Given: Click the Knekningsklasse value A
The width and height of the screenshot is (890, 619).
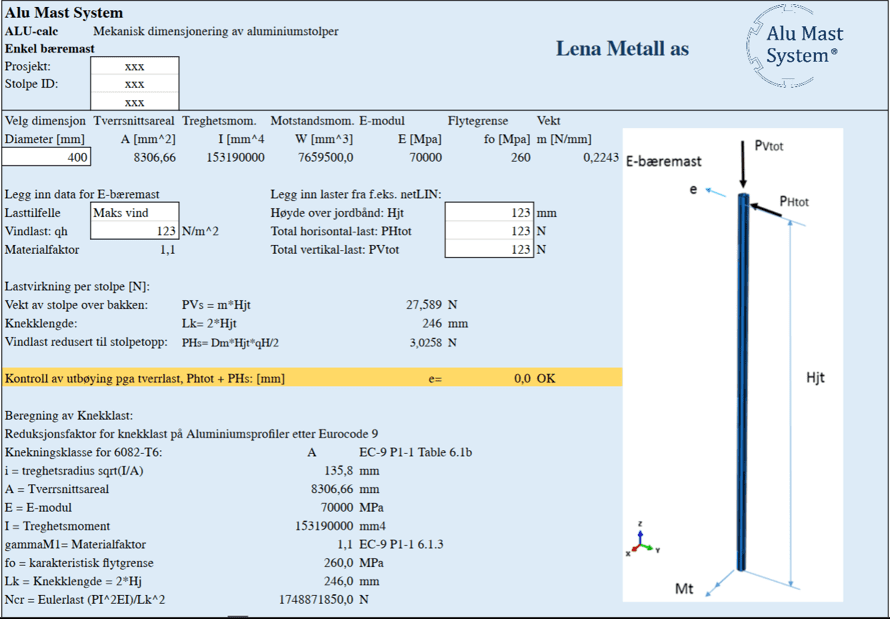Looking at the screenshot, I should [x=312, y=452].
